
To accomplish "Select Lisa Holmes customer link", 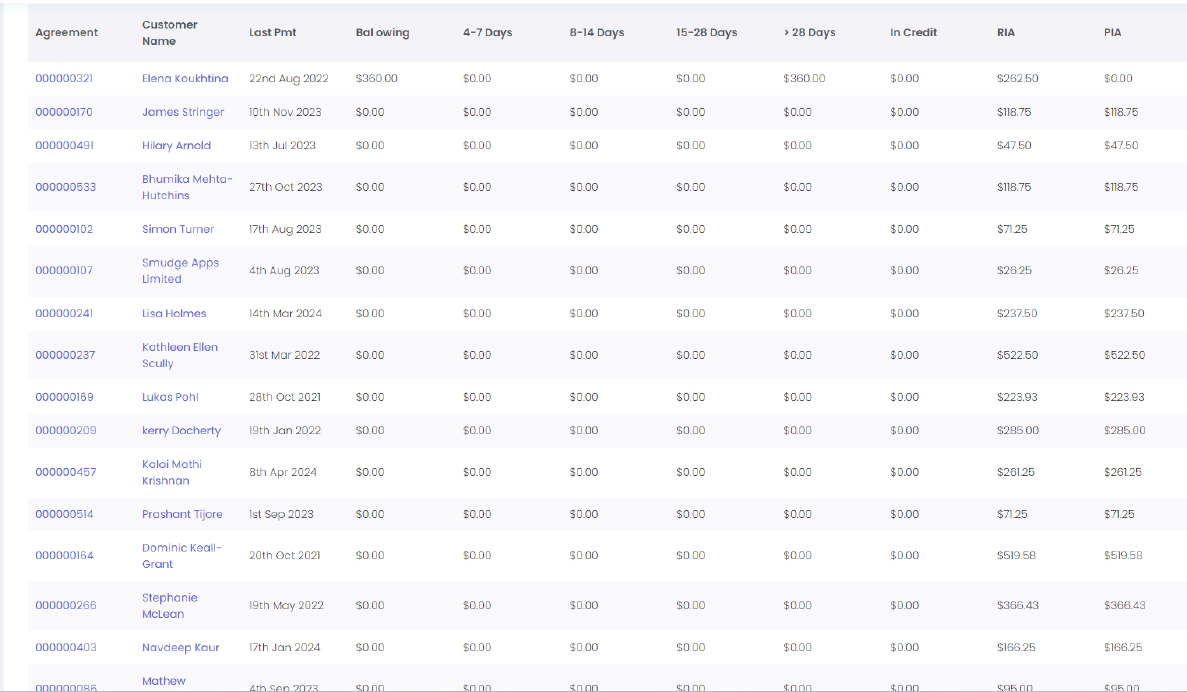I will tap(174, 313).
